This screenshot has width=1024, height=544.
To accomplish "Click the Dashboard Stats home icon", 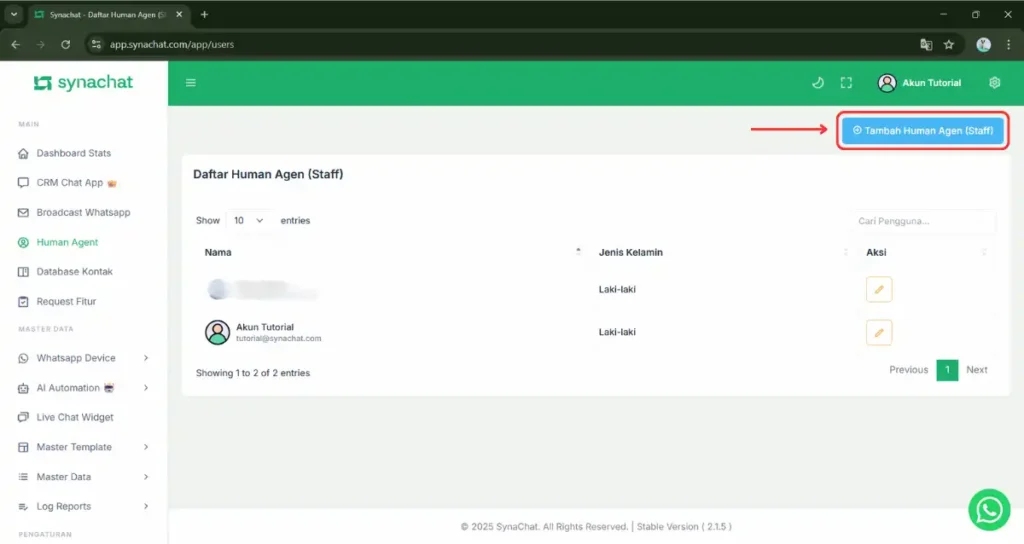I will point(24,153).
